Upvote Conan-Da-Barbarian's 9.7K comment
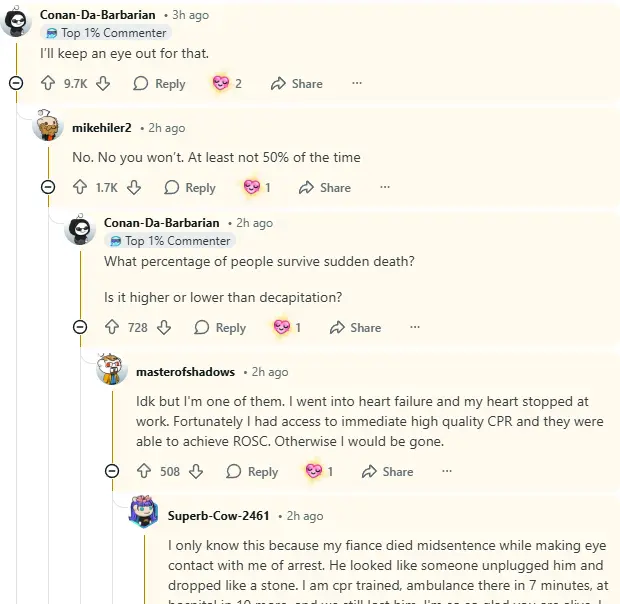 [x=48, y=84]
